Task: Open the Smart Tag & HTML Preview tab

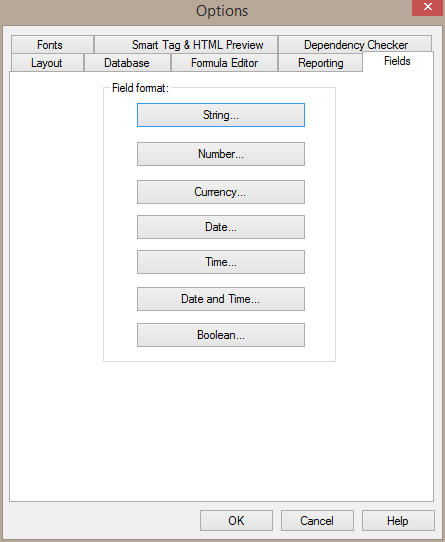Action: coord(186,45)
